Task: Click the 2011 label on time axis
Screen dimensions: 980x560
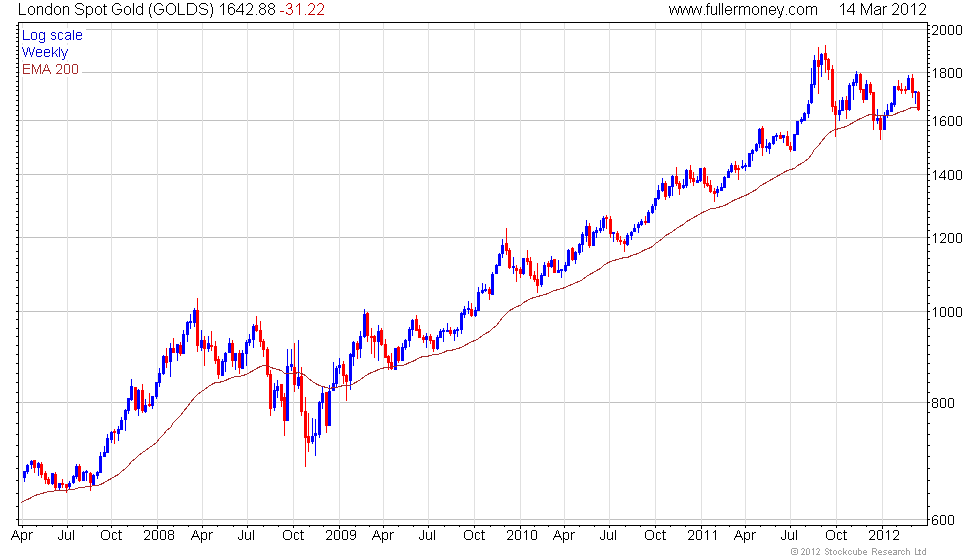Action: click(702, 536)
